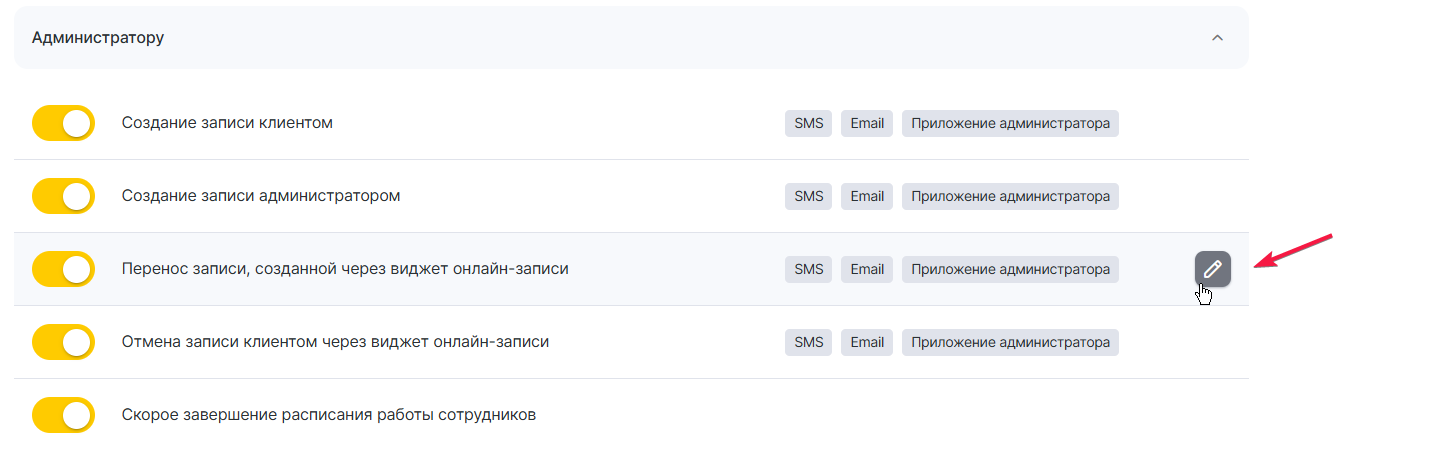1443x463 pixels.
Task: Toggle 'Перенос записи' notification switch
Action: point(63,269)
